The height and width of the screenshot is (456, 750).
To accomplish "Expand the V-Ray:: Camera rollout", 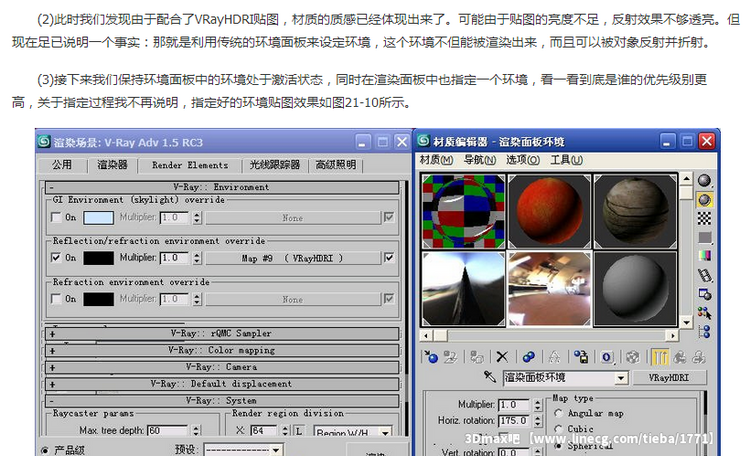I will pyautogui.click(x=222, y=367).
